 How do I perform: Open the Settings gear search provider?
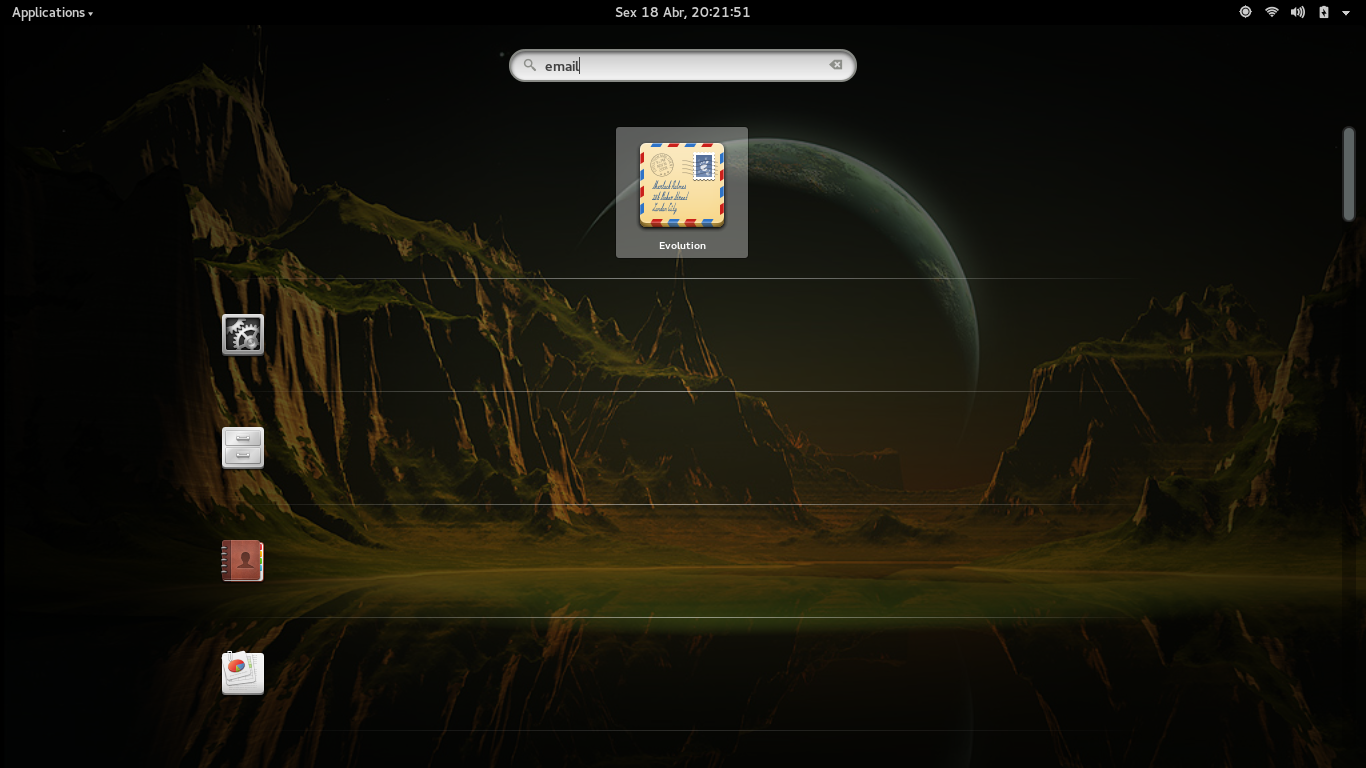point(243,335)
